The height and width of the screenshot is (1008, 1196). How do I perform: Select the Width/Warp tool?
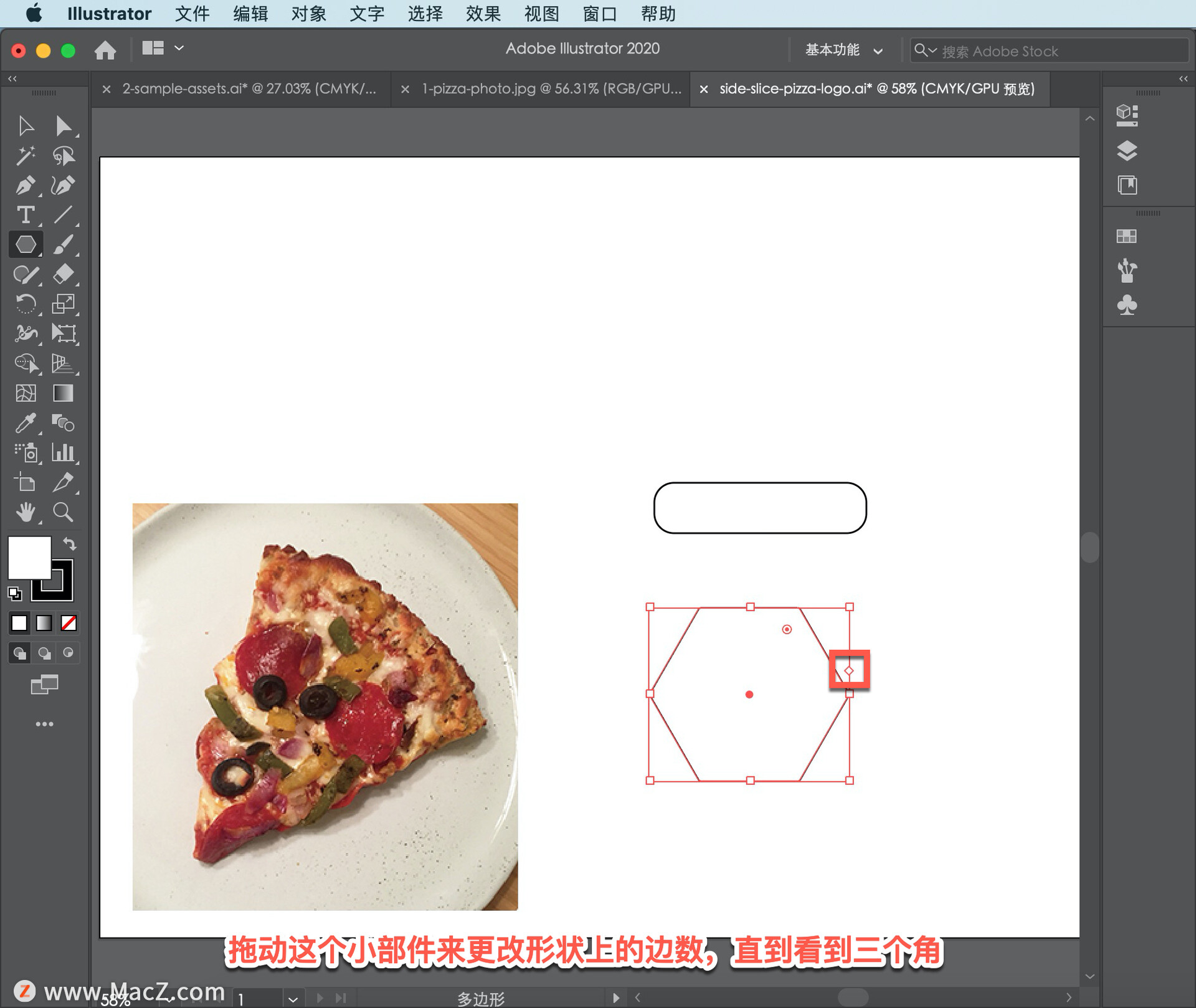coord(26,333)
